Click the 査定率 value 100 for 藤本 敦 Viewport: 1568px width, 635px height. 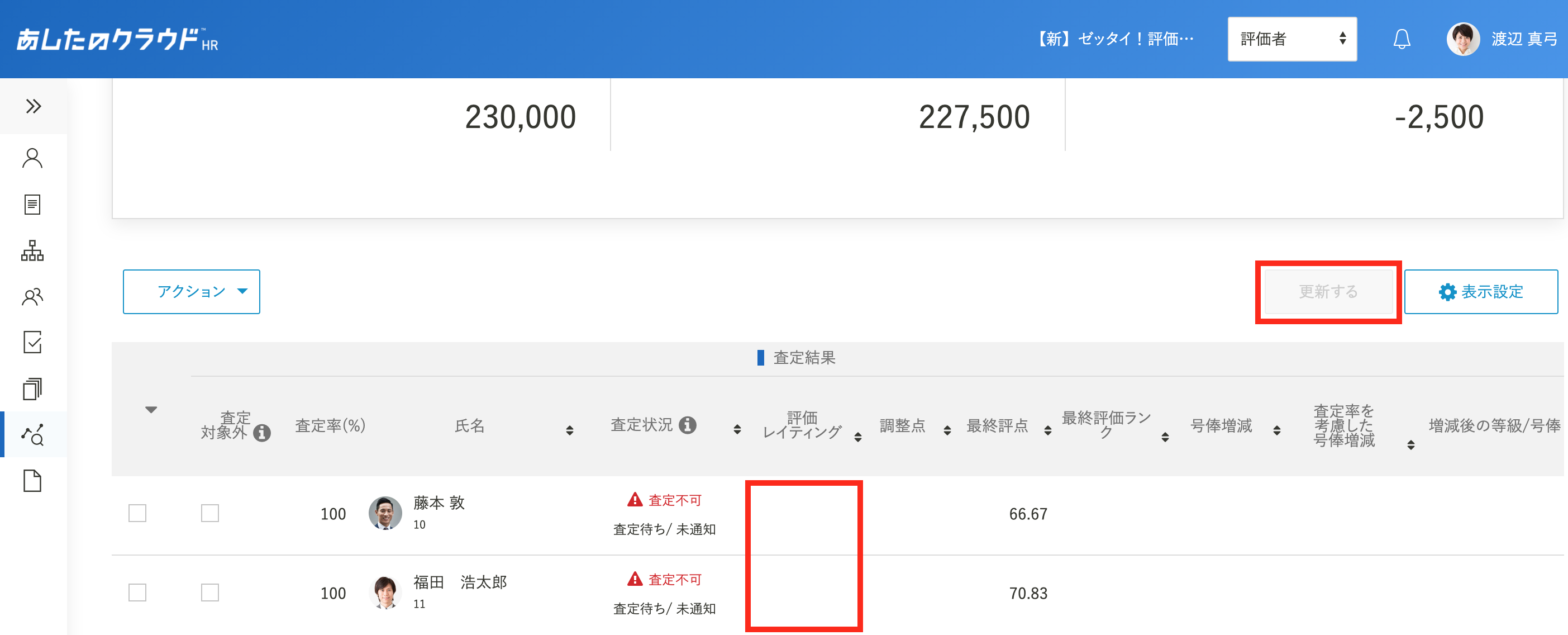tap(333, 514)
